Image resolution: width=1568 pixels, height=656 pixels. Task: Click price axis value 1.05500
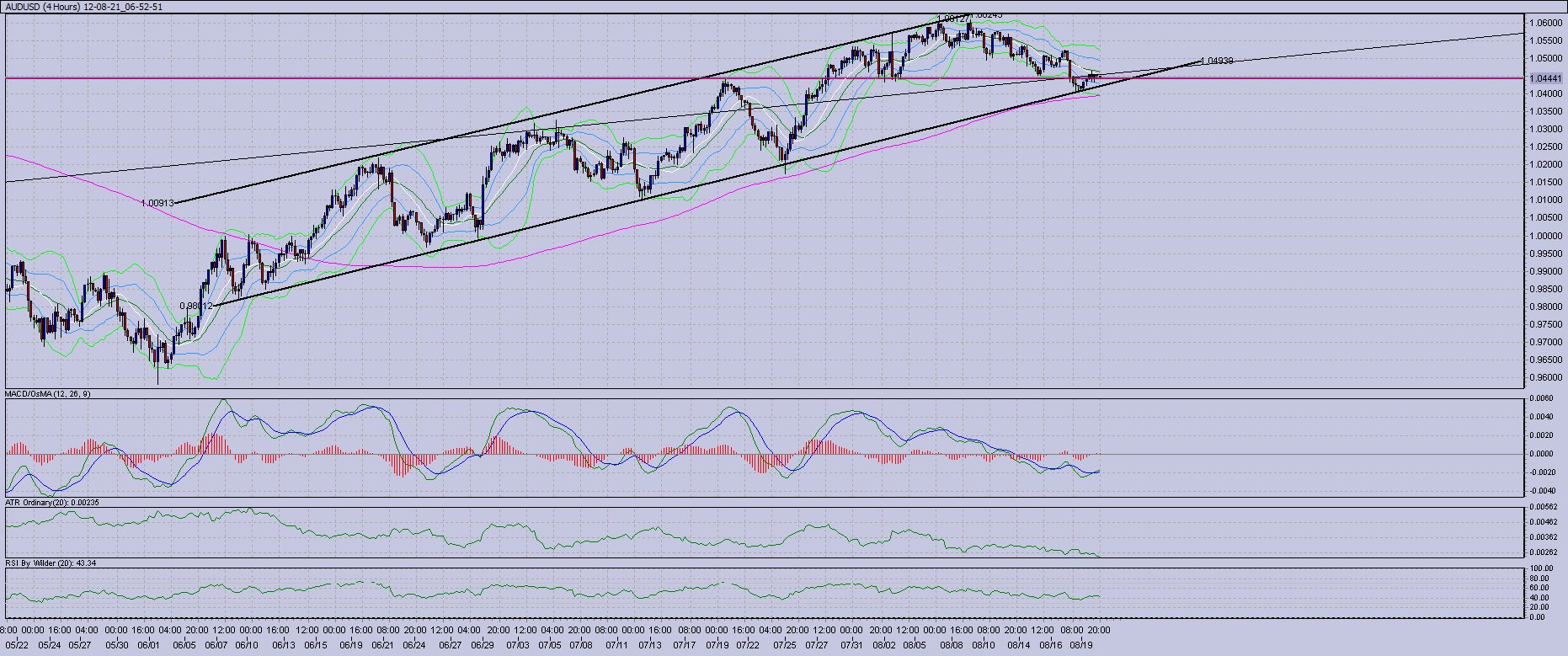(1547, 40)
